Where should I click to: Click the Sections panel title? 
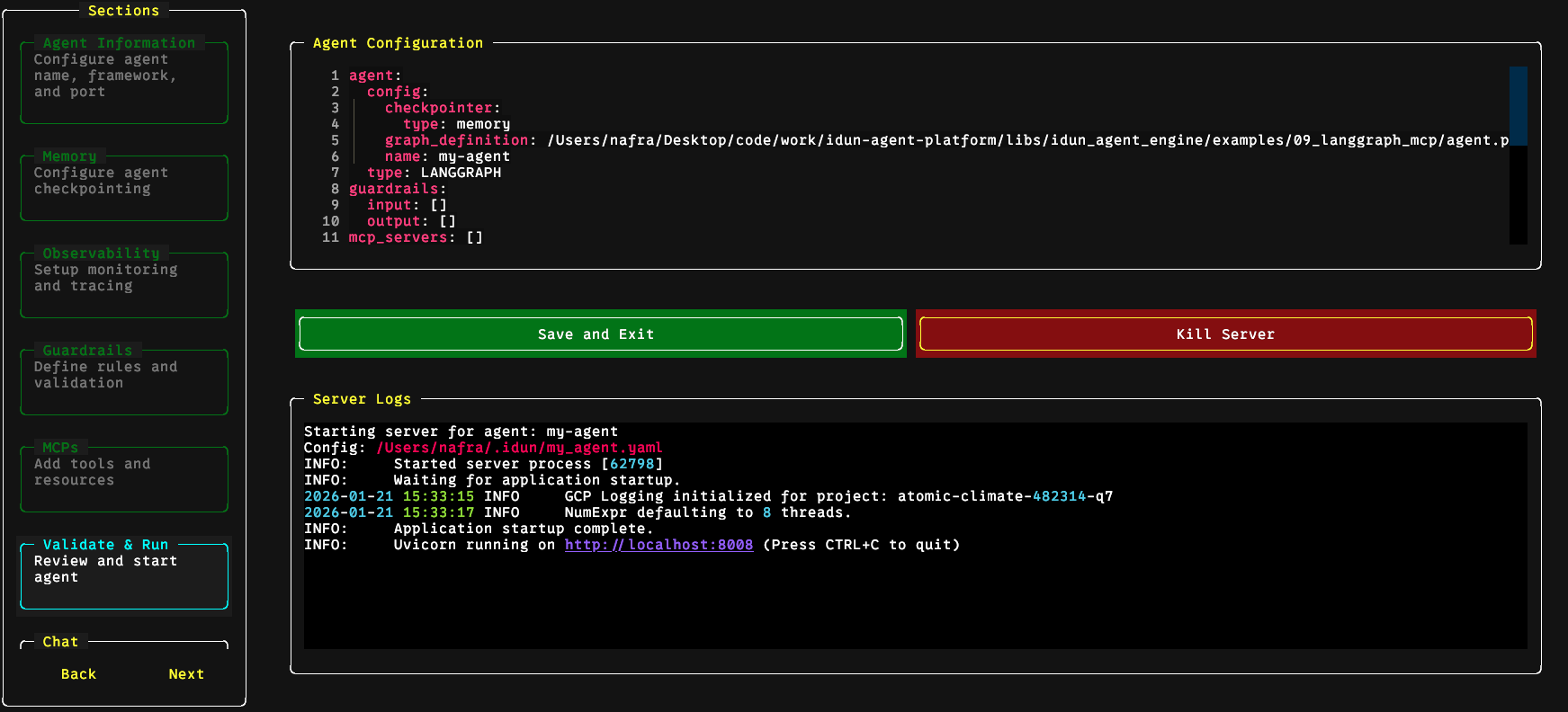coord(123,11)
